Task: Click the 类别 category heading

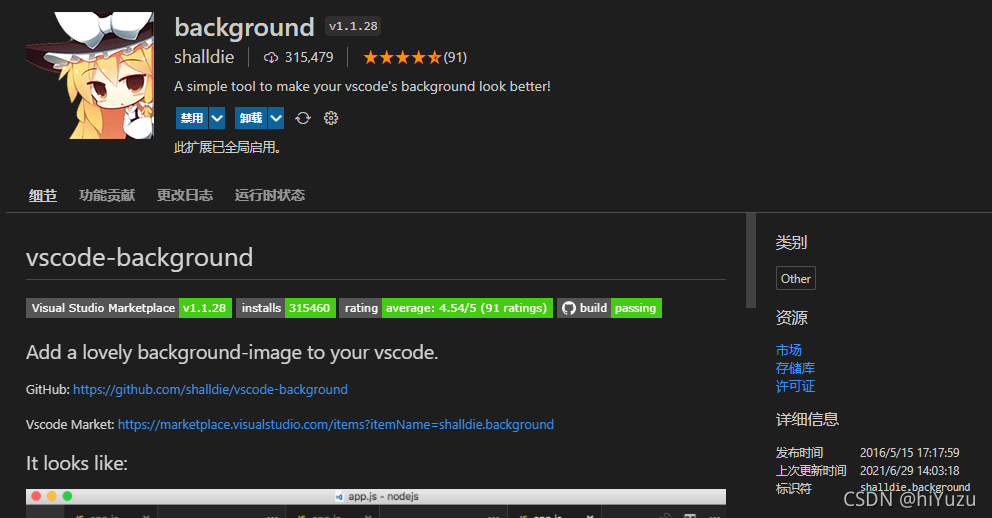Action: click(x=791, y=242)
